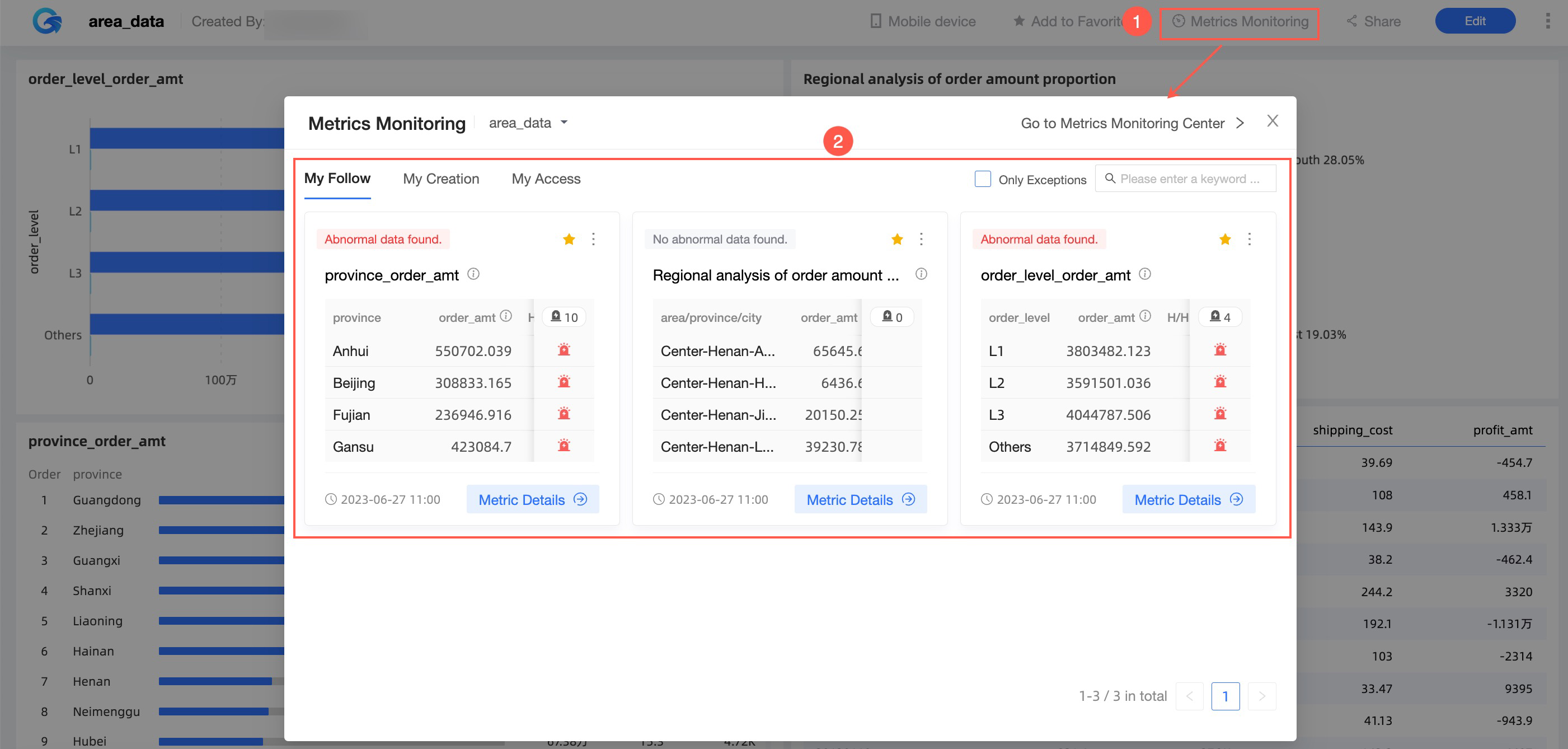Switch to the My Creation tab
Screen dimensions: 1568x749
click(441, 179)
